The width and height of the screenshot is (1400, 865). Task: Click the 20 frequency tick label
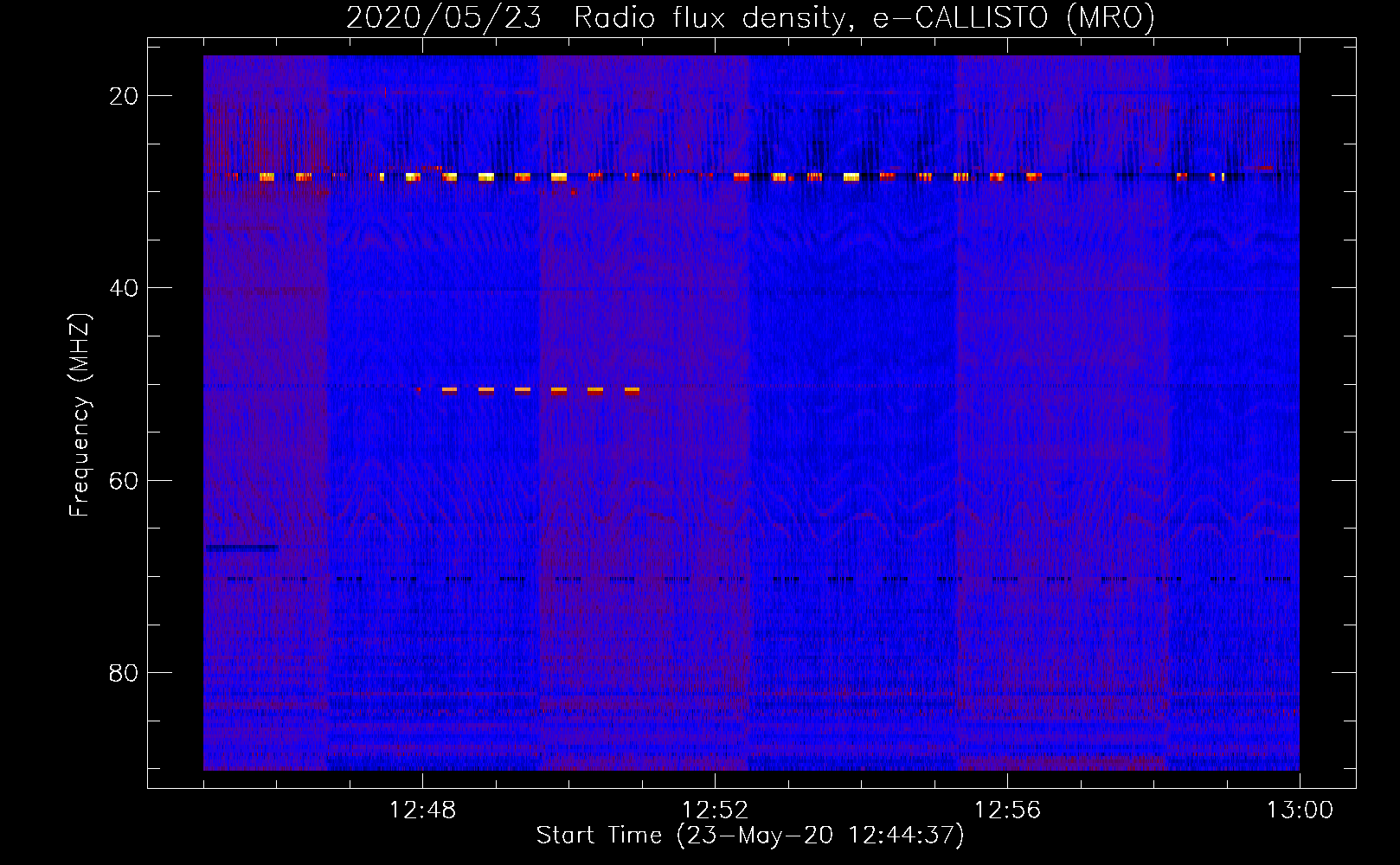tap(124, 96)
